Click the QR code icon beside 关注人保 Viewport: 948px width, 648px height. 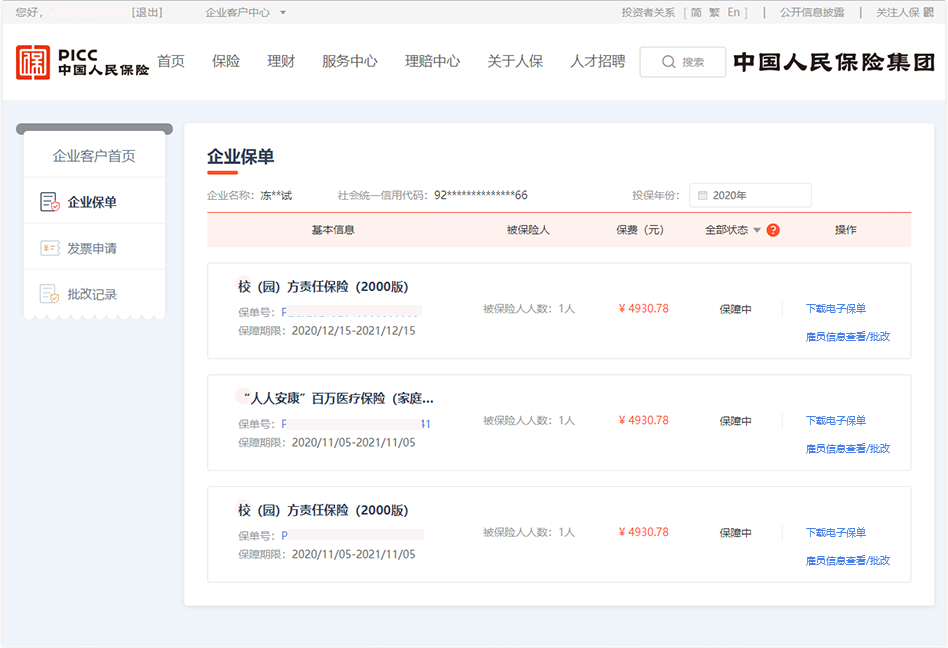click(x=928, y=12)
